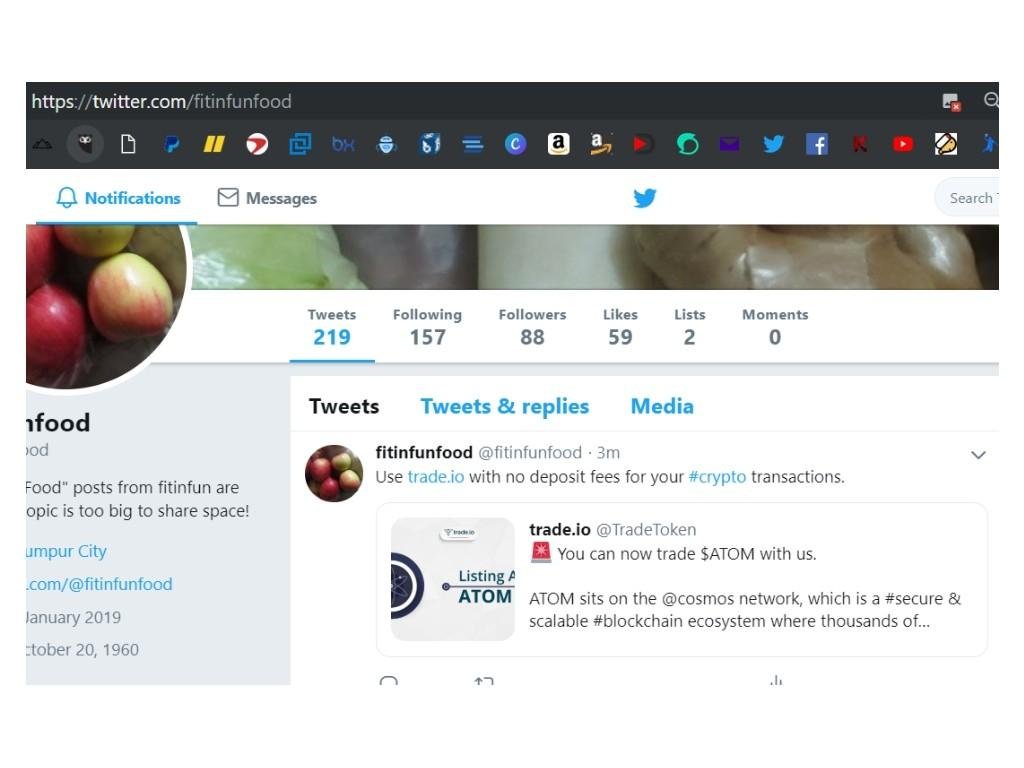Open the blank page bookmark icon

point(129,144)
